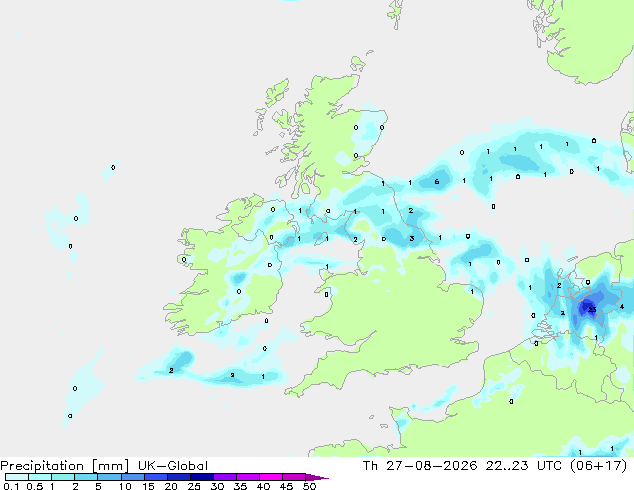The height and width of the screenshot is (490, 634).
Task: Click the 45–50 mm legend color swatch
Action: point(294,477)
